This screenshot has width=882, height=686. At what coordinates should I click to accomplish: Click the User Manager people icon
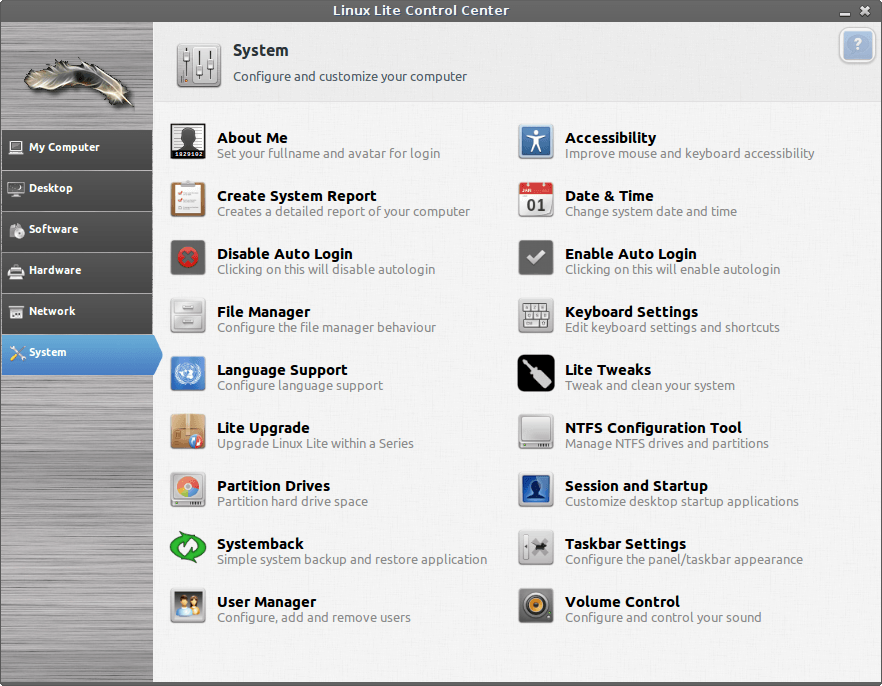(x=188, y=605)
